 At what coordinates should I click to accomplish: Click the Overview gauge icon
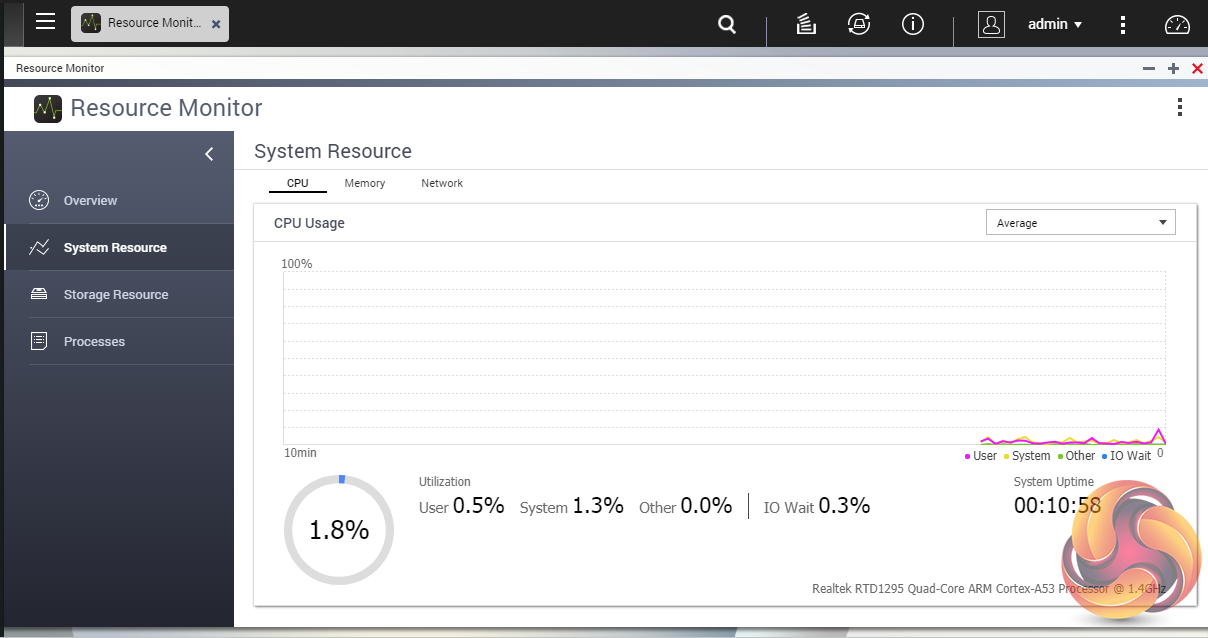(x=39, y=200)
